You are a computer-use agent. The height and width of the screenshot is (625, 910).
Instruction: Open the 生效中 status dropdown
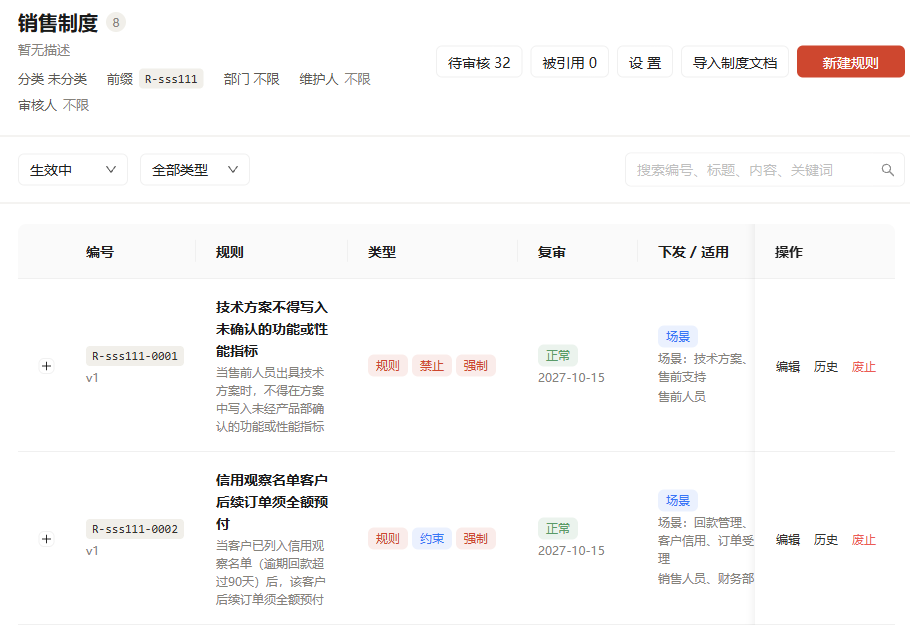click(73, 170)
